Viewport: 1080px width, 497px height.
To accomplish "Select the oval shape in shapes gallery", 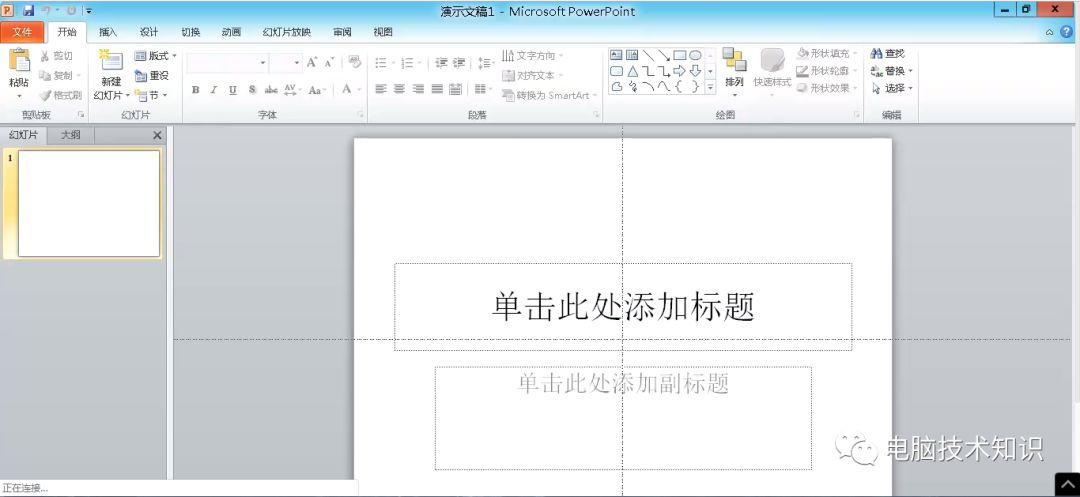I will pos(696,55).
